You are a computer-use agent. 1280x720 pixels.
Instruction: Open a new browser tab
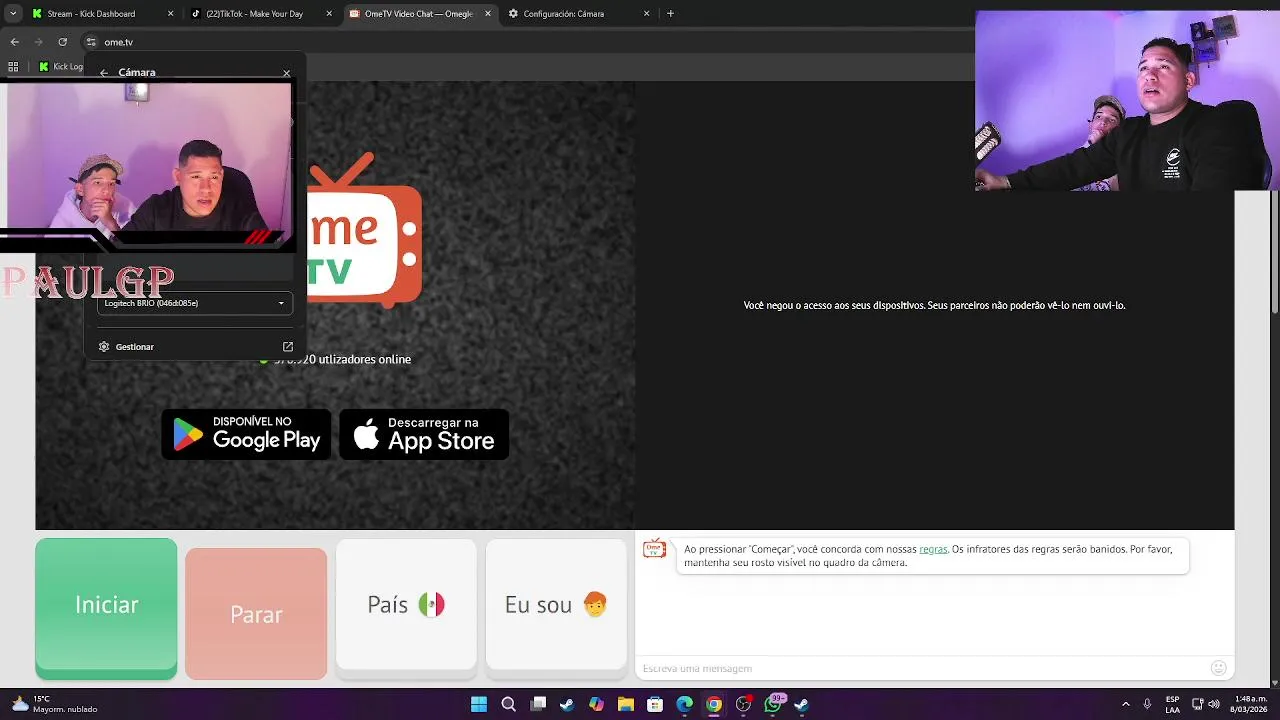[670, 14]
